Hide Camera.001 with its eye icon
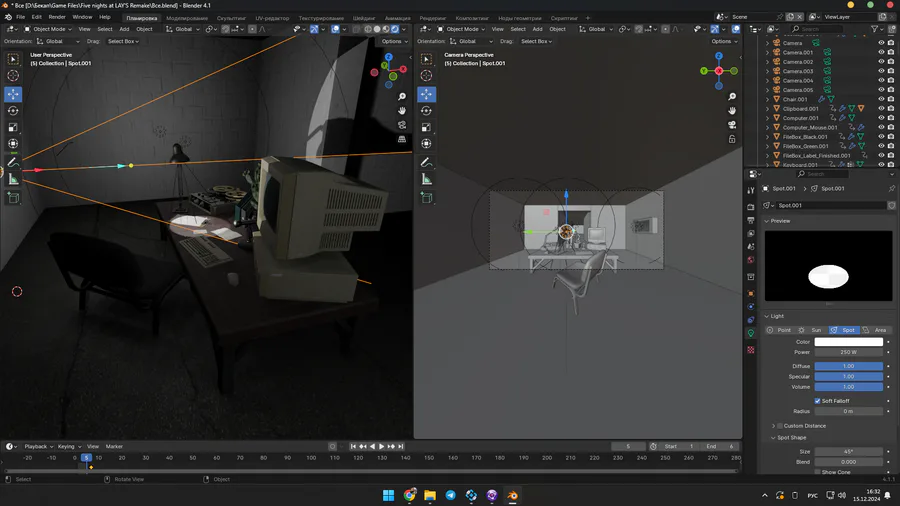 pyautogui.click(x=881, y=52)
